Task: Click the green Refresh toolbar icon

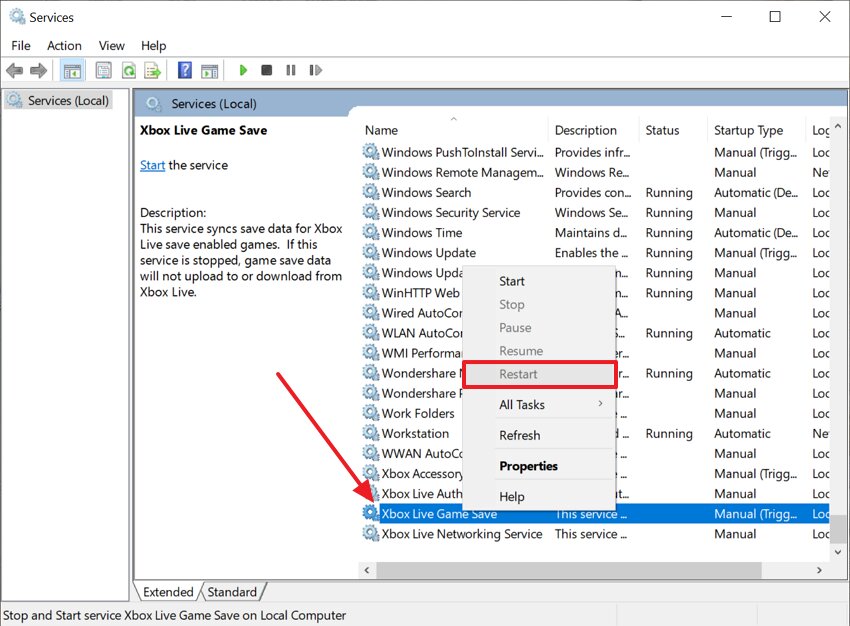Action: pos(128,70)
